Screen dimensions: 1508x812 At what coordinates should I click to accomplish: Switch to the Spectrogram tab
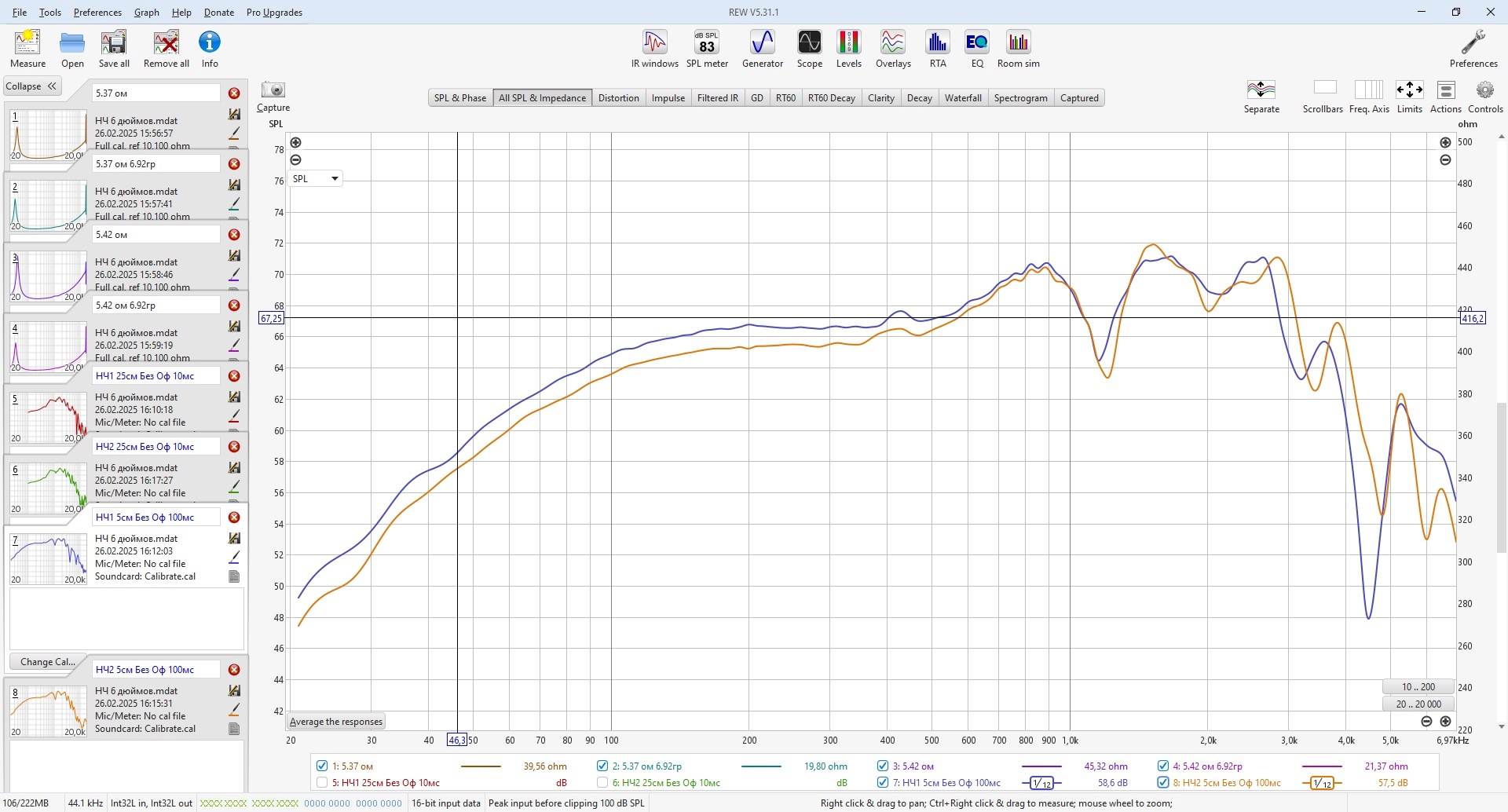point(1020,98)
